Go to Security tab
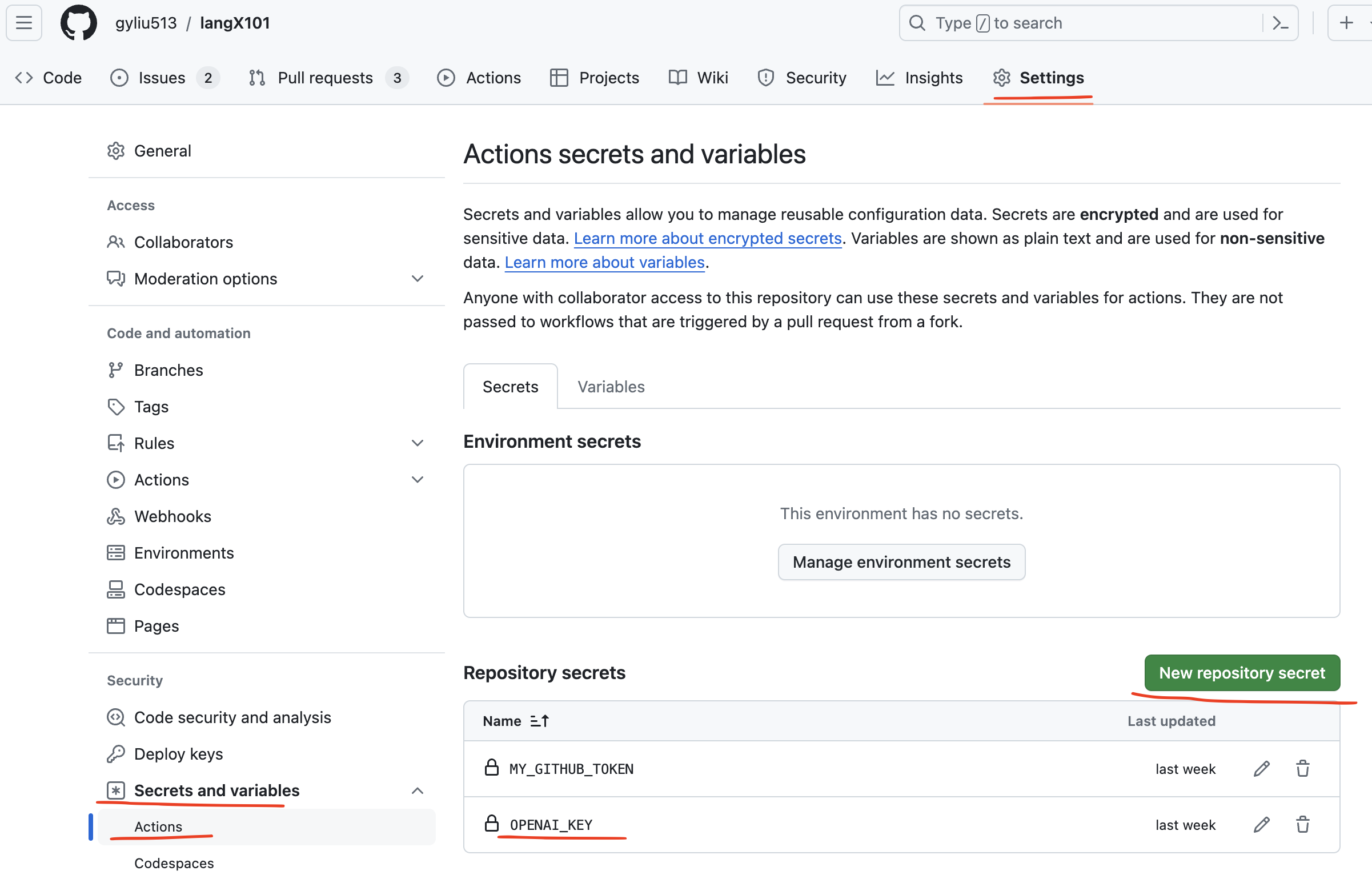 coord(802,78)
